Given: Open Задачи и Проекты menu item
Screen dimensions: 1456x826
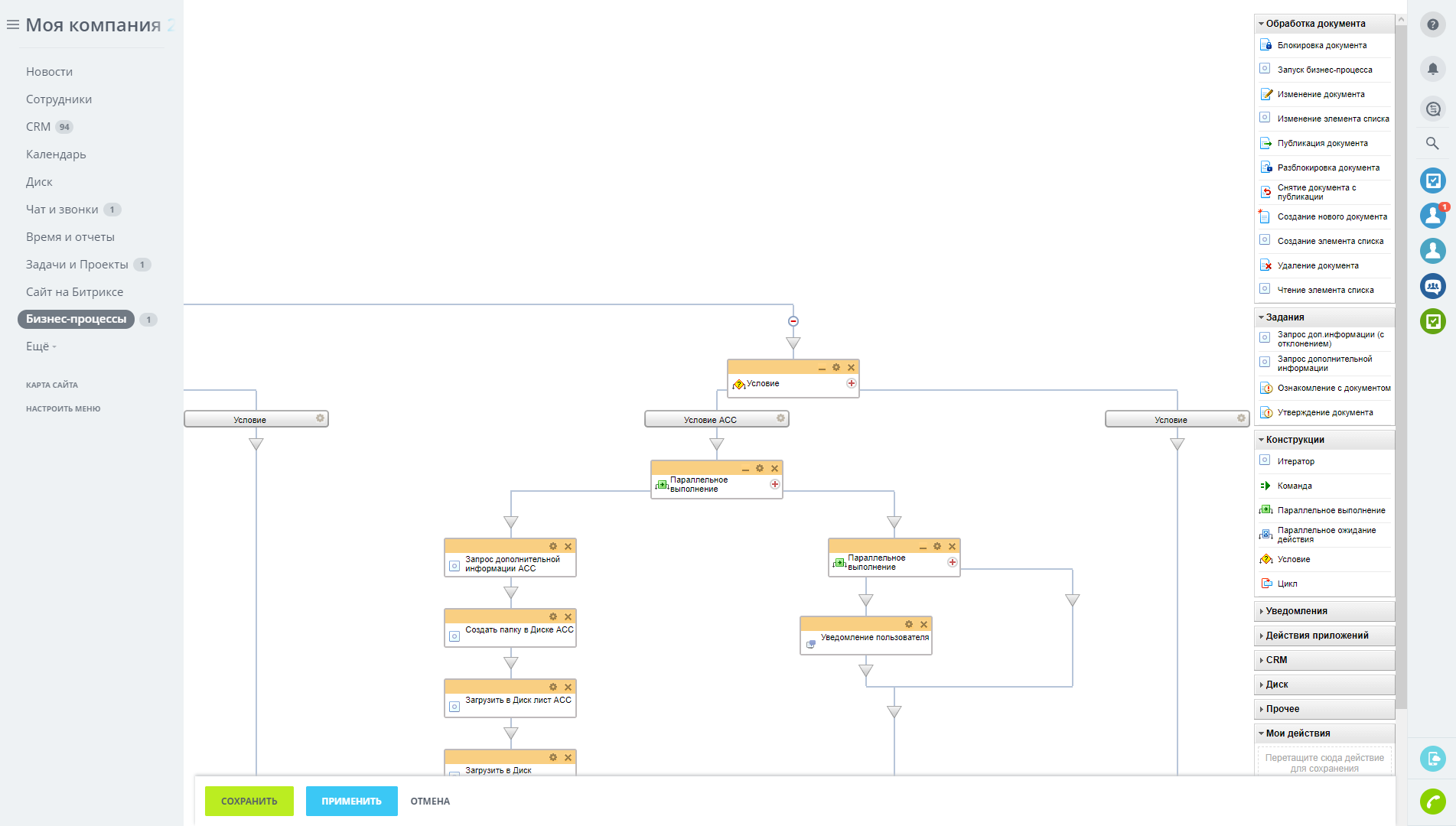Looking at the screenshot, I should 77,265.
